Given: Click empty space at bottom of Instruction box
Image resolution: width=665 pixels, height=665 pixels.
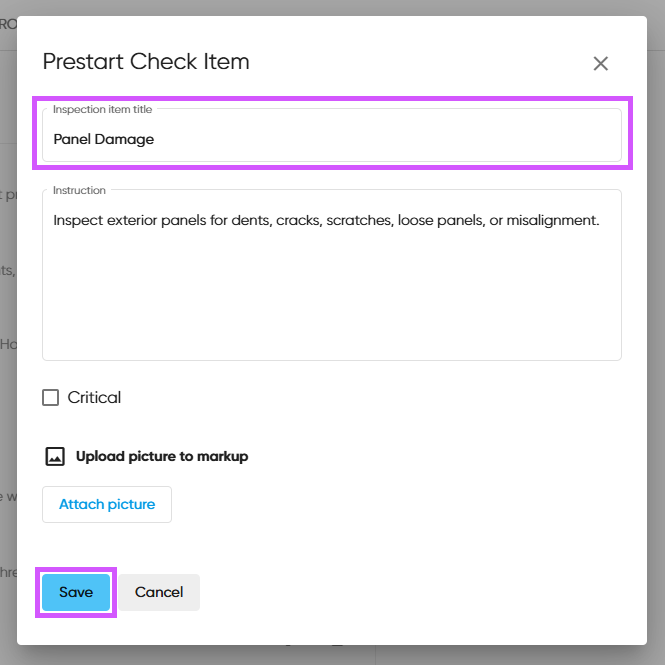Looking at the screenshot, I should coord(331,335).
